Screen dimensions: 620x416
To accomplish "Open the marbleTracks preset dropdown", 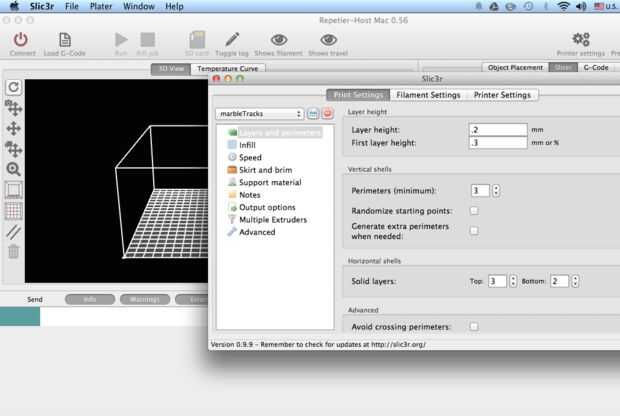I will click(x=260, y=113).
